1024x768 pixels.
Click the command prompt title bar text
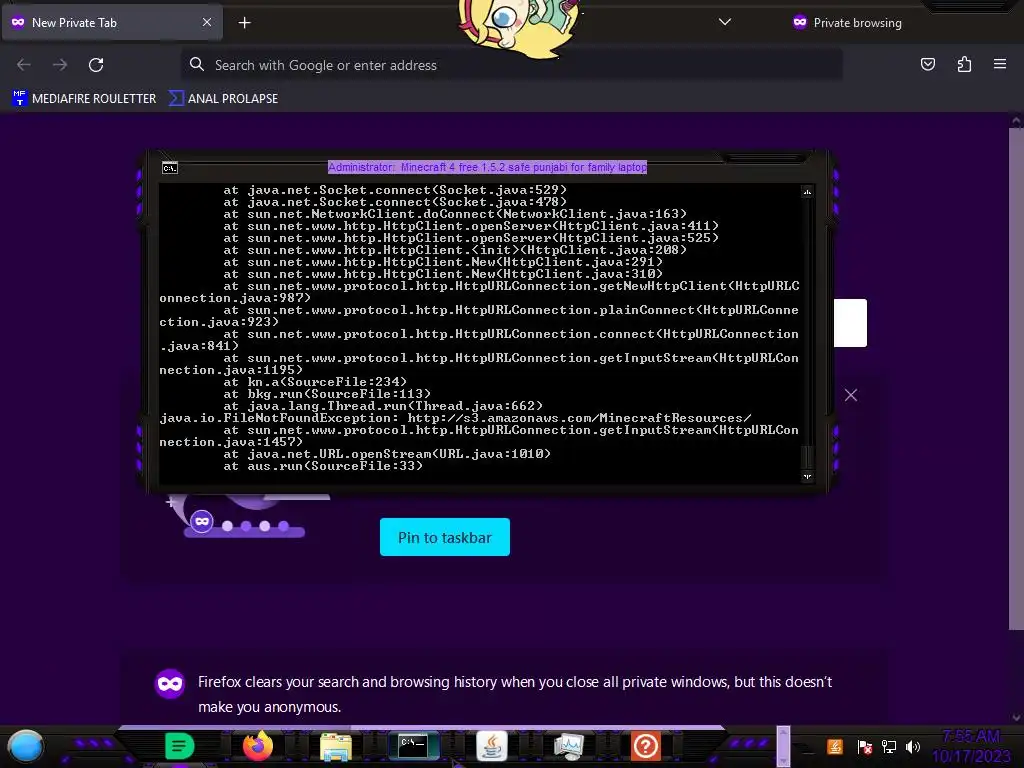[487, 167]
